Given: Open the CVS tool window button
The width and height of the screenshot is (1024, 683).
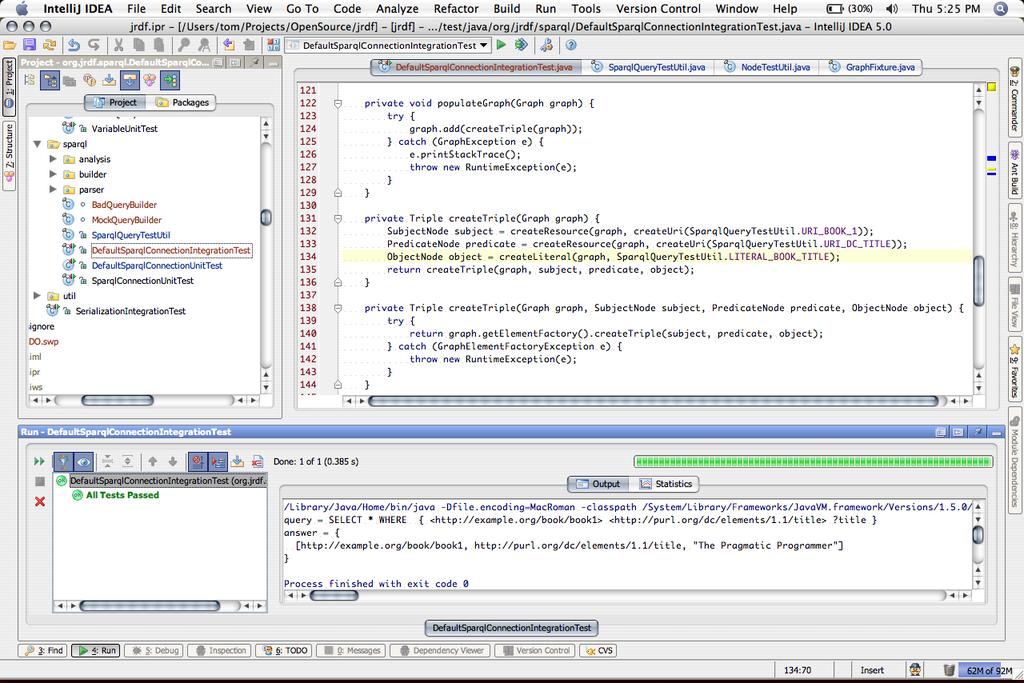Looking at the screenshot, I should click(599, 650).
